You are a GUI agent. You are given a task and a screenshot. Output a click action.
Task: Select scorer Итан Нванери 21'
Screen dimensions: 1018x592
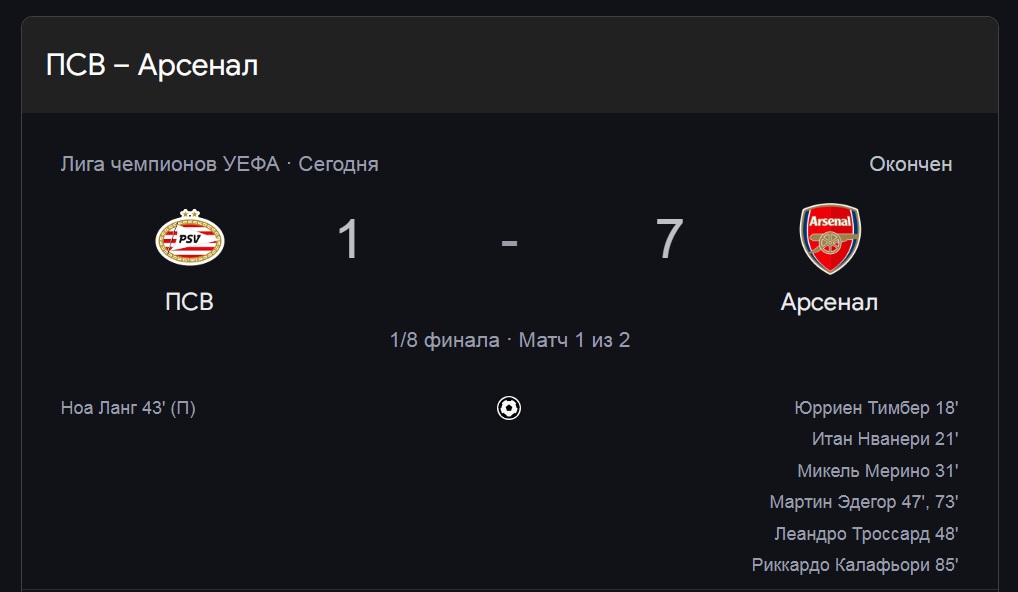(x=885, y=439)
